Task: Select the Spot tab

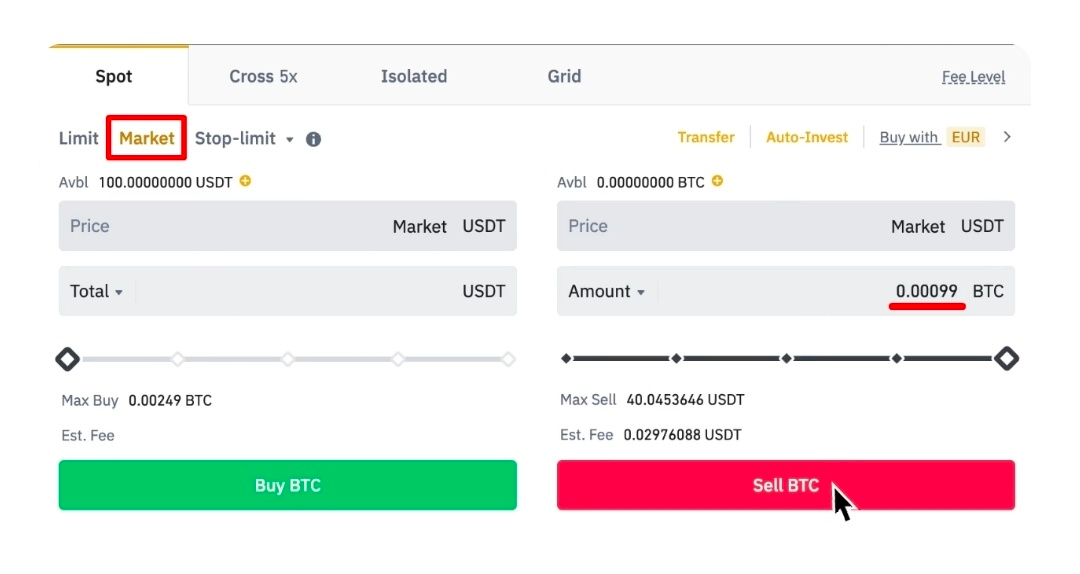Action: pos(114,76)
